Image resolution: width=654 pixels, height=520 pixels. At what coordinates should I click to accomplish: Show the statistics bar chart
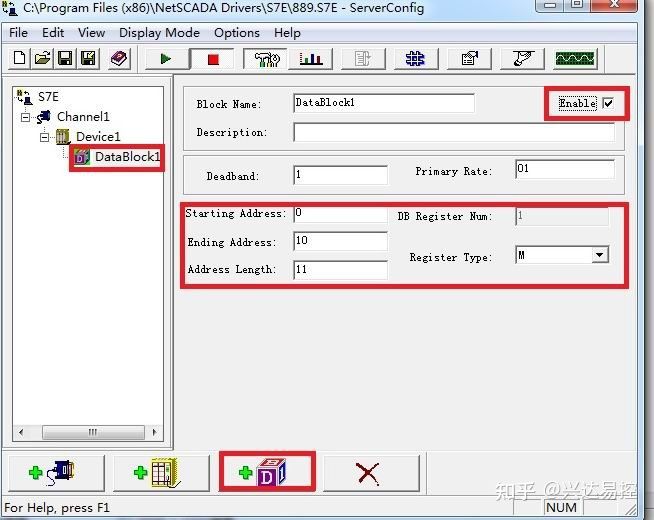click(311, 59)
